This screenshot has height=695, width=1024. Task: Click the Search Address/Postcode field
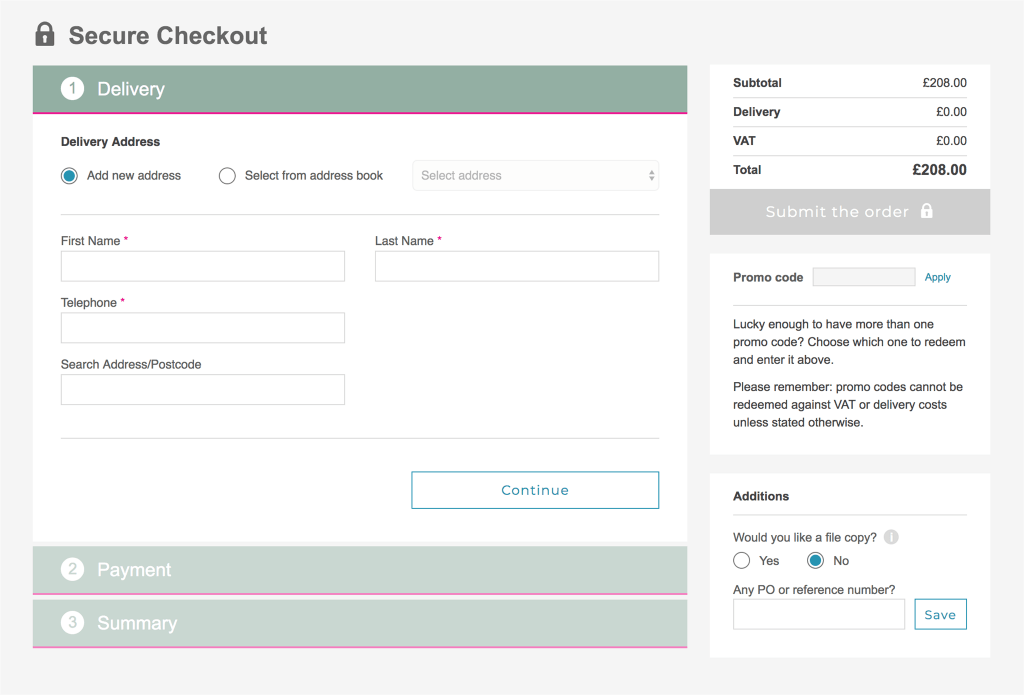click(x=203, y=390)
